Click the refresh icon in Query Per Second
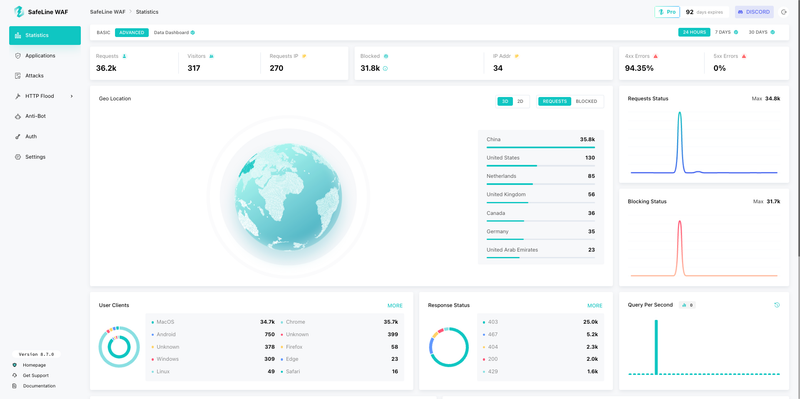The width and height of the screenshot is (800, 399). pos(777,305)
